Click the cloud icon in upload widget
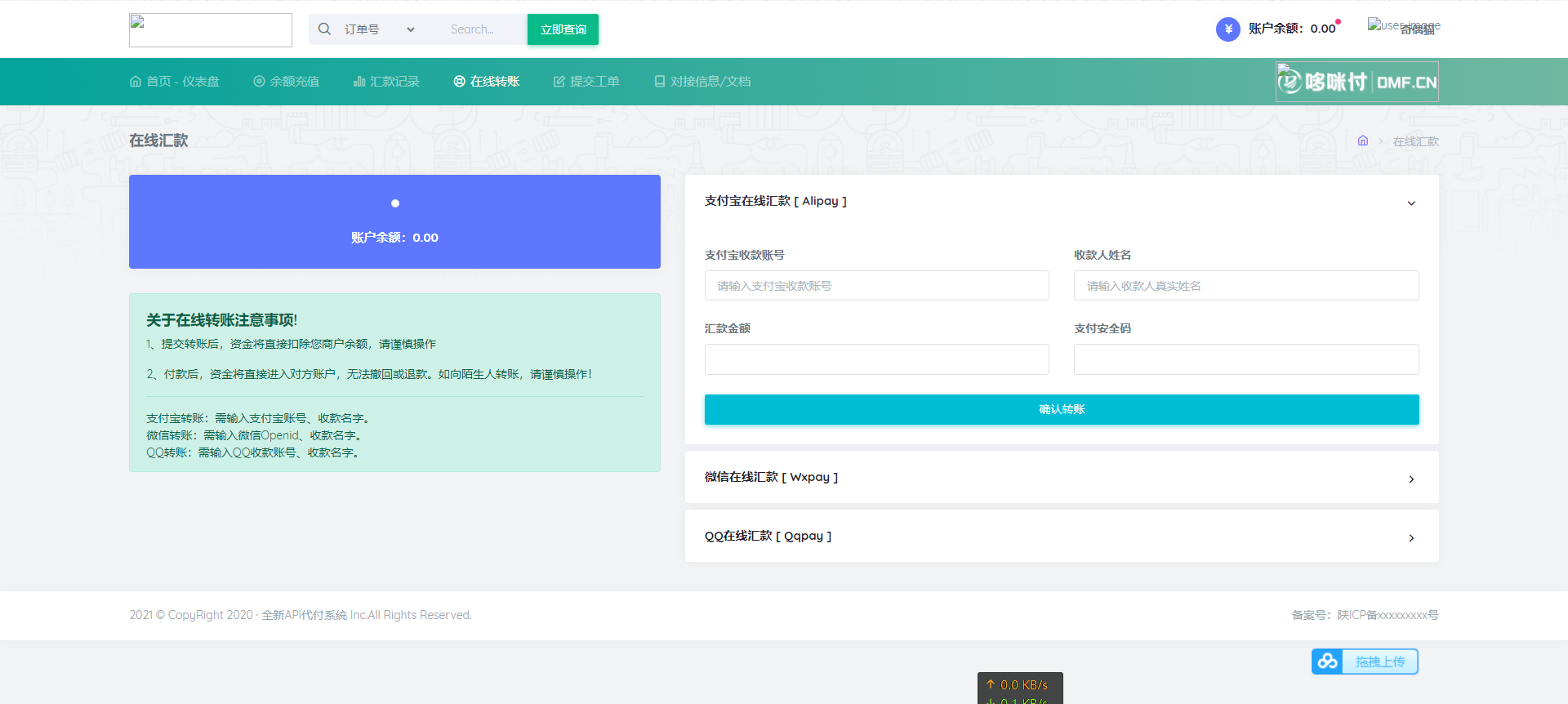The height and width of the screenshot is (704, 1568). click(x=1328, y=662)
